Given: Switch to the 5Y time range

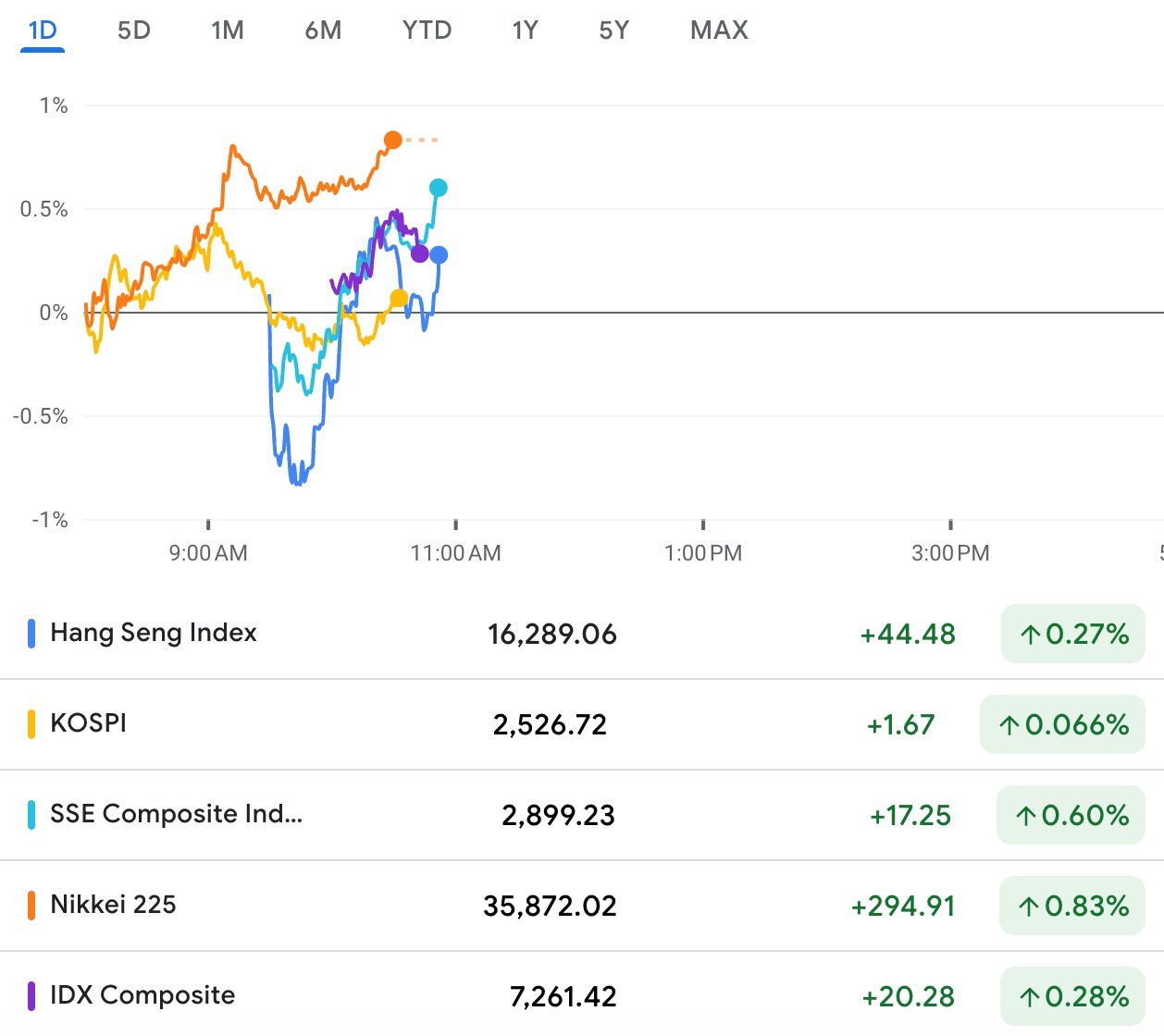Looking at the screenshot, I should (x=613, y=31).
